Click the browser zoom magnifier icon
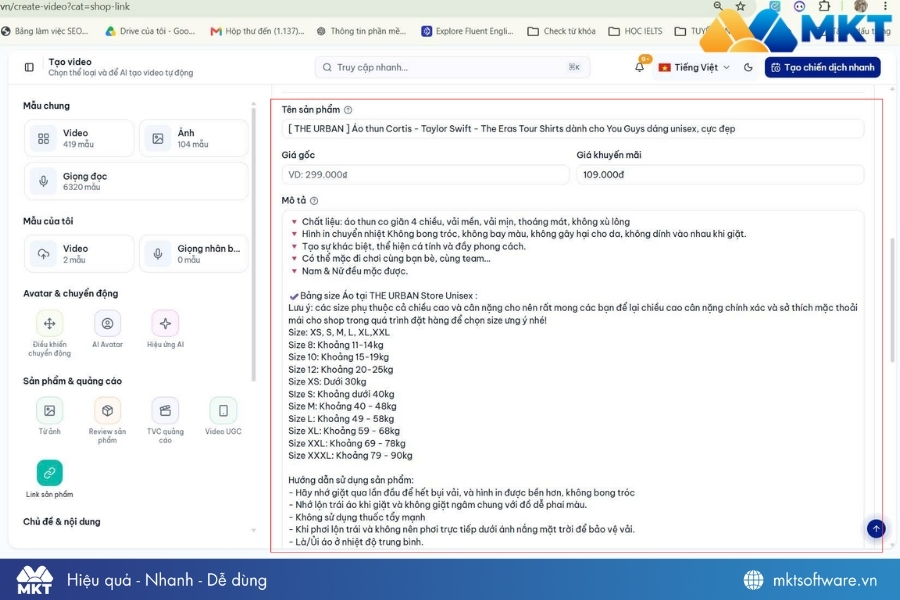 click(x=718, y=6)
